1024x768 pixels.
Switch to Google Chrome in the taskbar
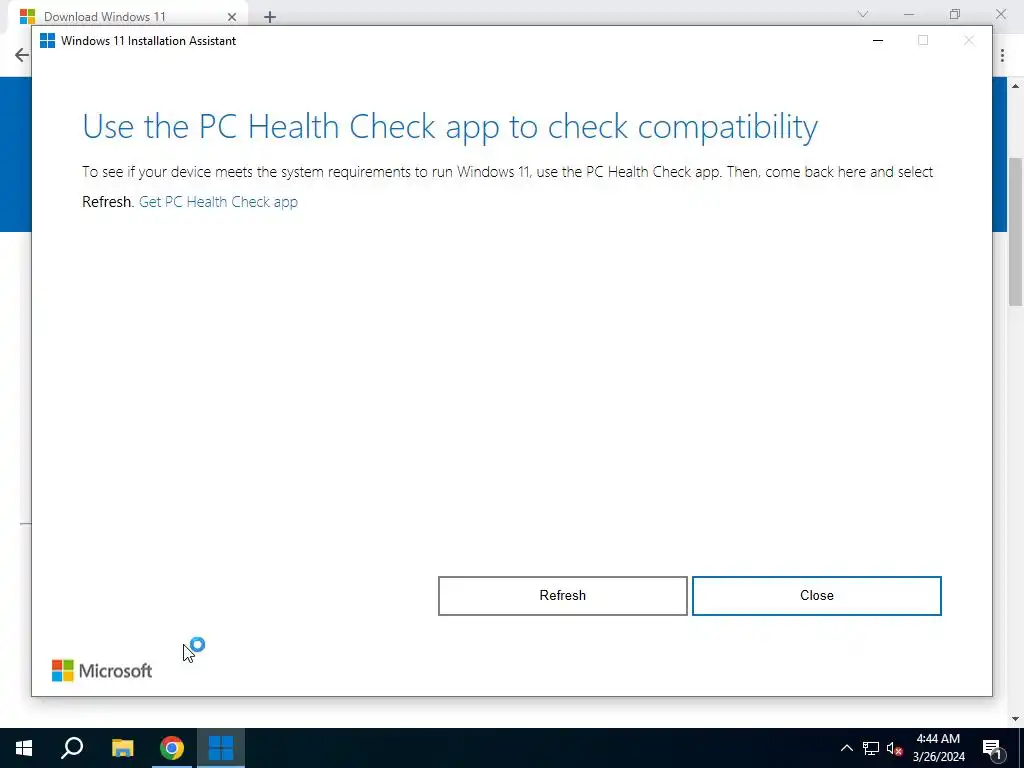[172, 748]
